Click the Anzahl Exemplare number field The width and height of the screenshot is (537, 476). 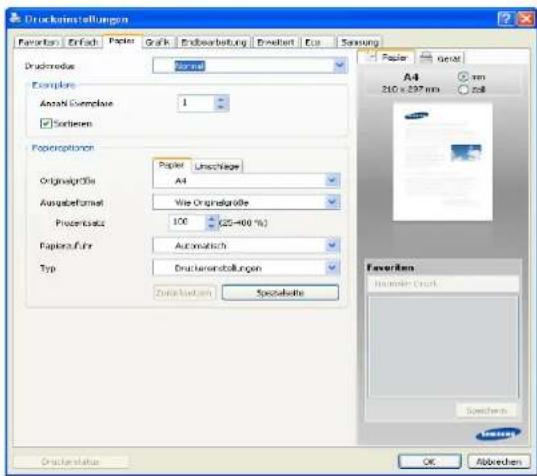point(196,103)
